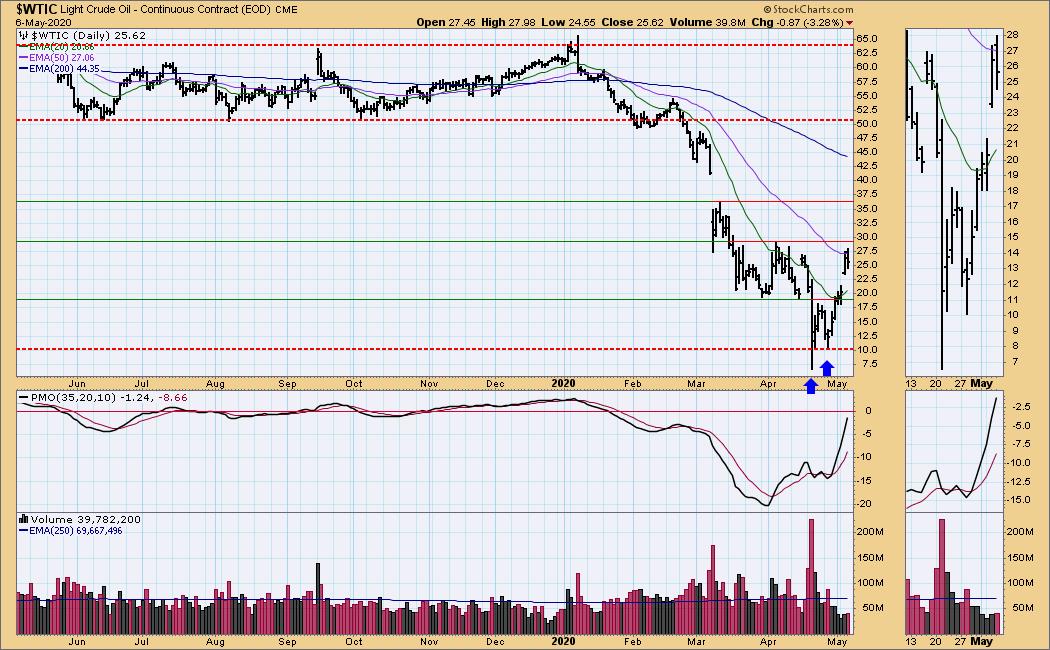Click the EMA(20) 20.66 legend text
The height and width of the screenshot is (650, 1050).
(x=61, y=47)
